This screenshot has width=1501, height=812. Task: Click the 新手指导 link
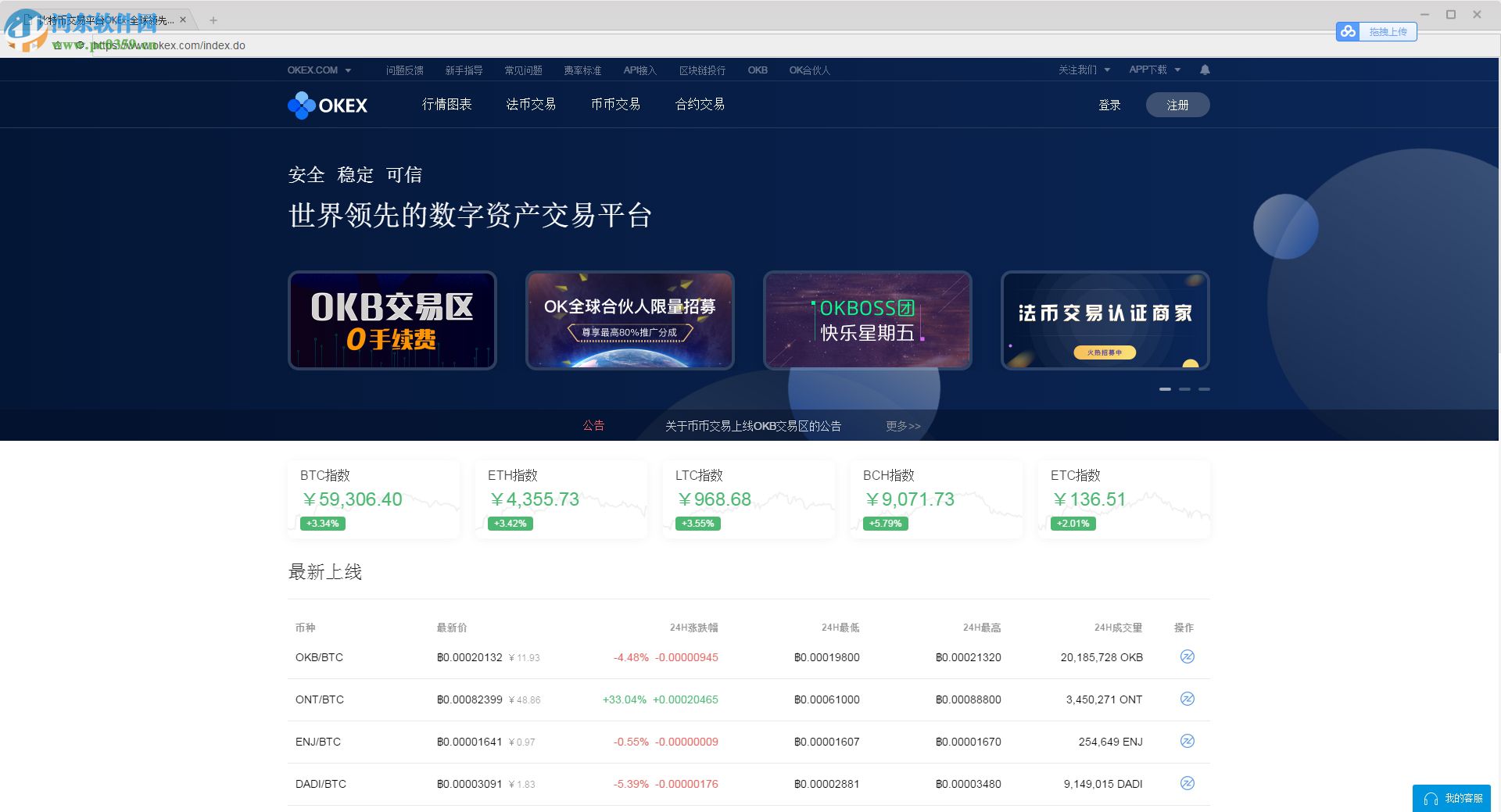click(464, 70)
